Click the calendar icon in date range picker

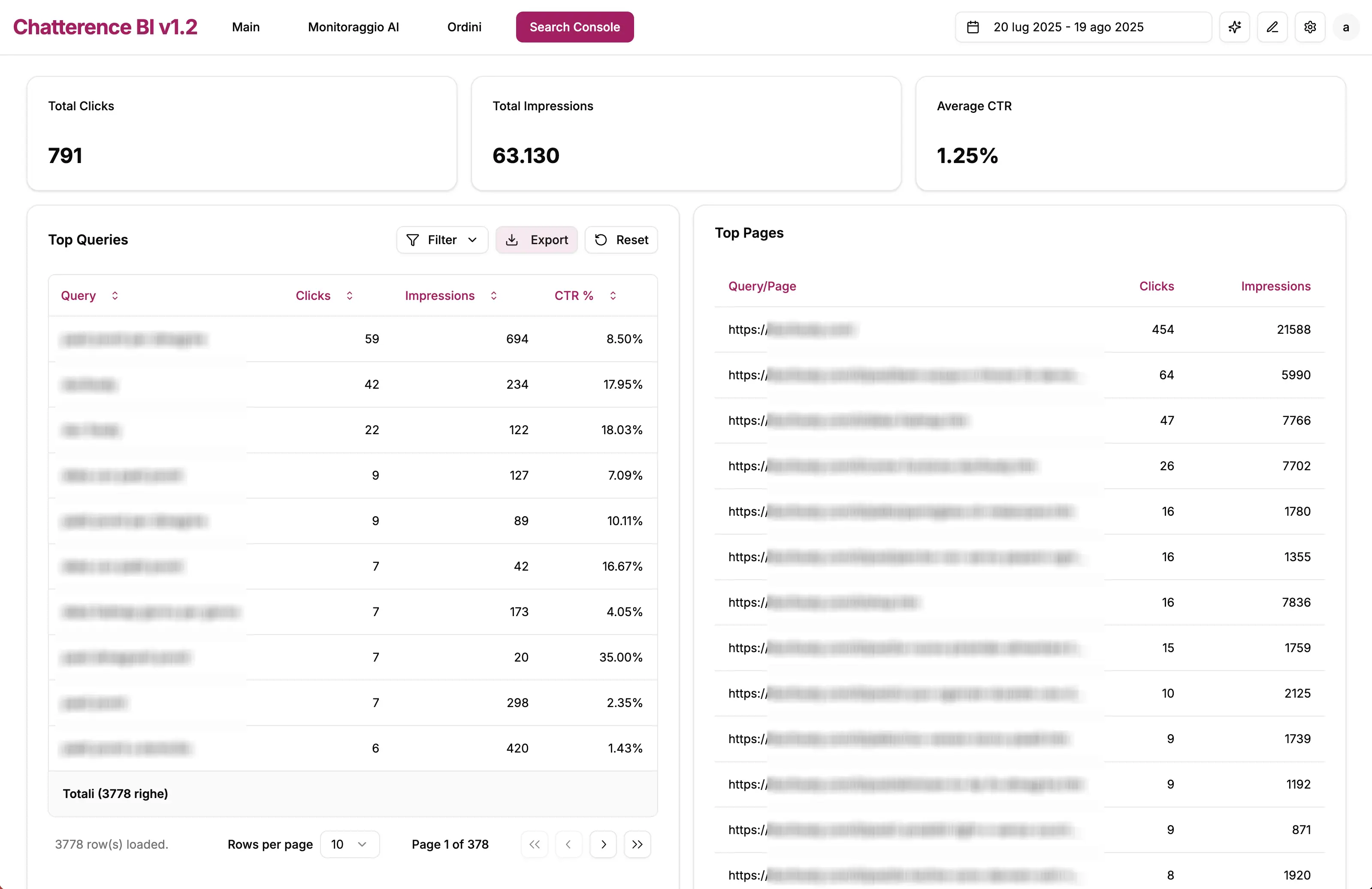click(x=974, y=27)
